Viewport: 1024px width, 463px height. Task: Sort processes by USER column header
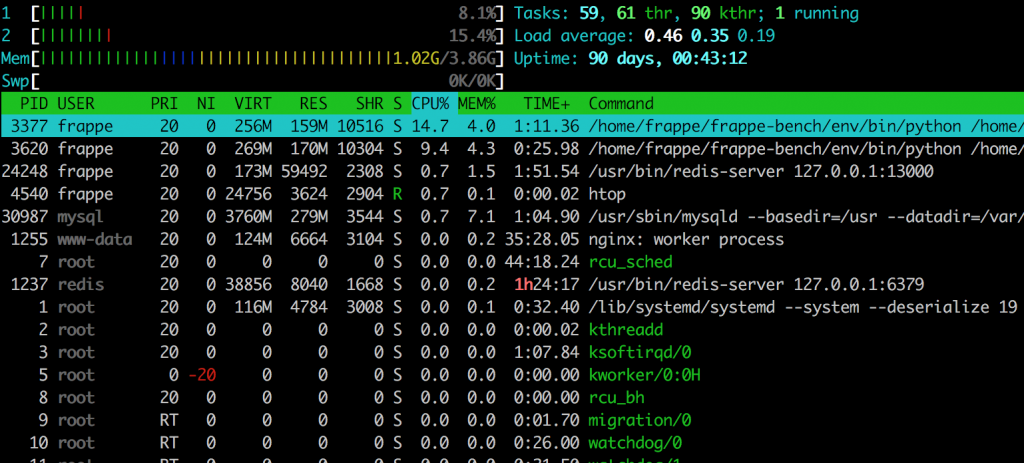[x=76, y=103]
